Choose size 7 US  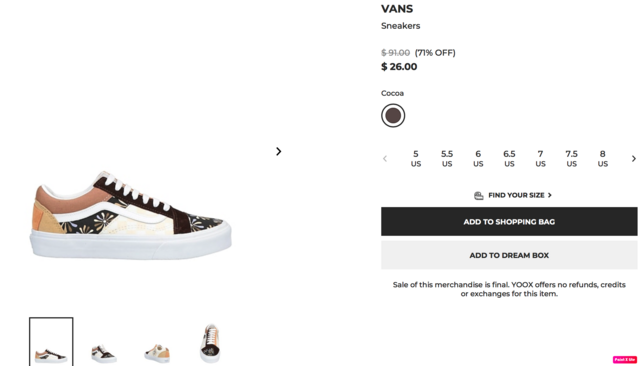tap(540, 159)
